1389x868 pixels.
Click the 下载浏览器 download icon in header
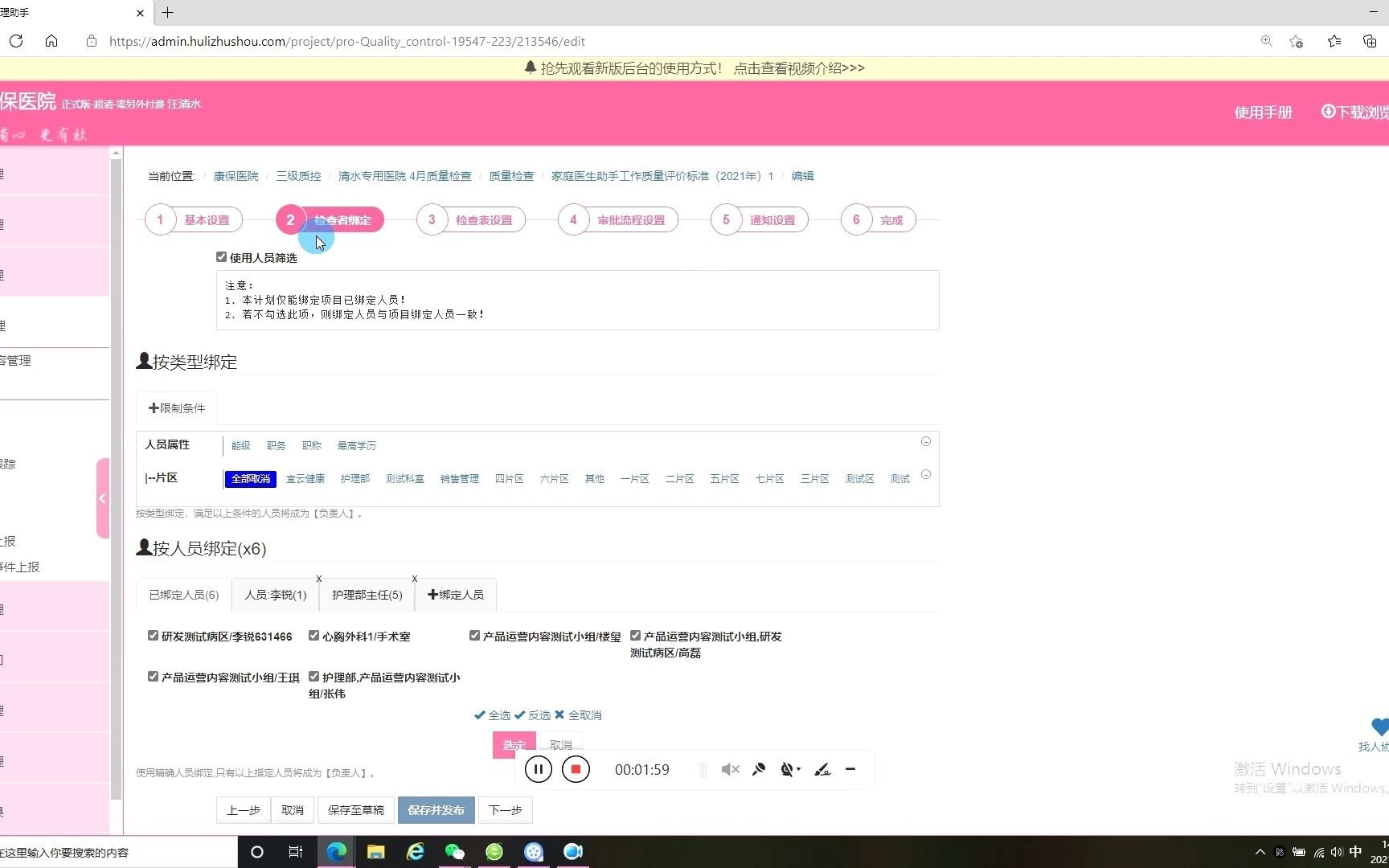[x=1328, y=112]
